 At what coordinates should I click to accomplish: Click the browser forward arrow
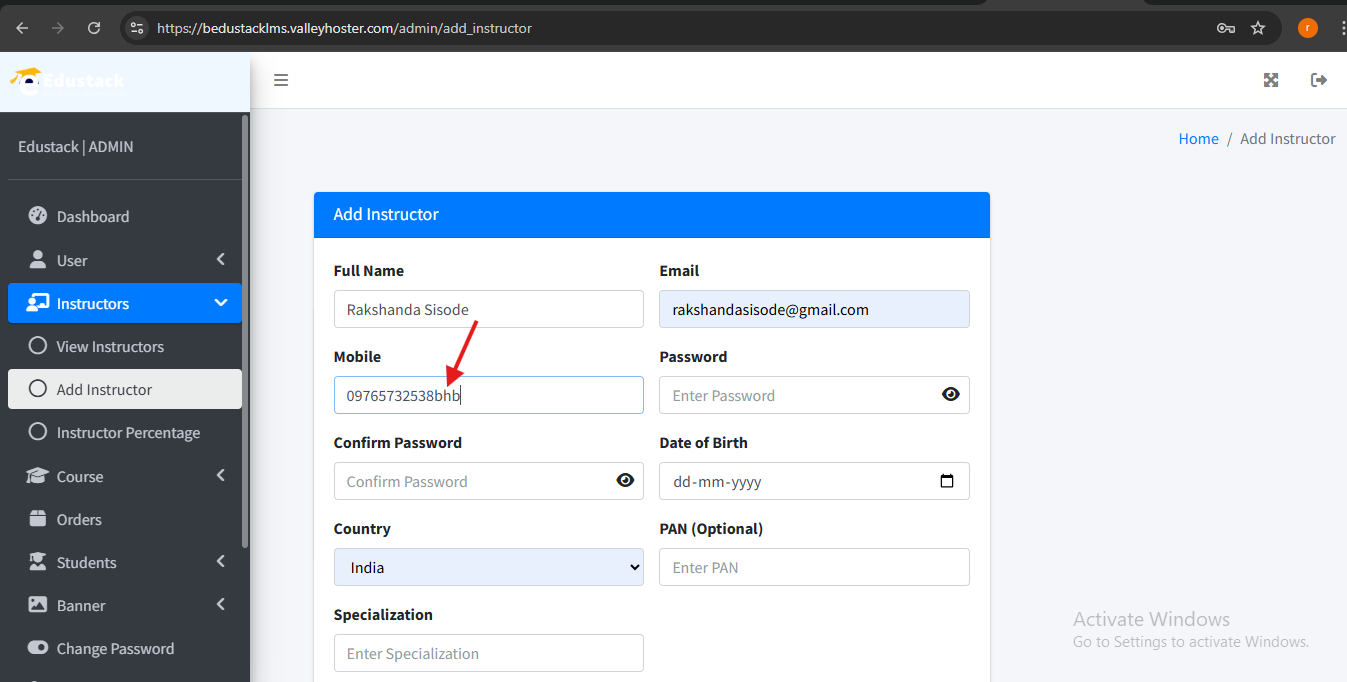click(x=58, y=28)
